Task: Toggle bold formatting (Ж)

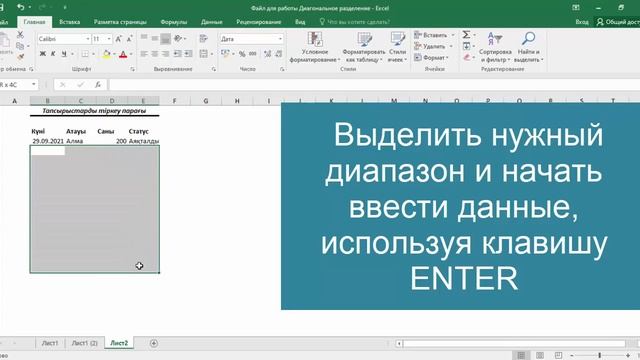Action: coord(42,54)
